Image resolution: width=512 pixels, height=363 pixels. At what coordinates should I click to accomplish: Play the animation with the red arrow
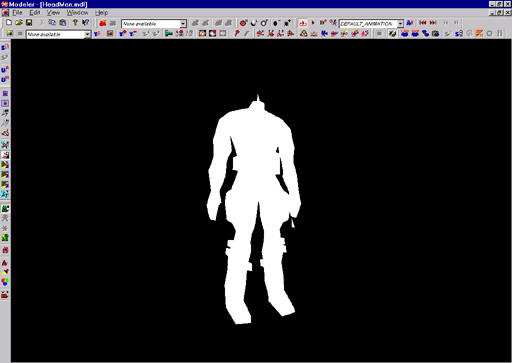313,23
